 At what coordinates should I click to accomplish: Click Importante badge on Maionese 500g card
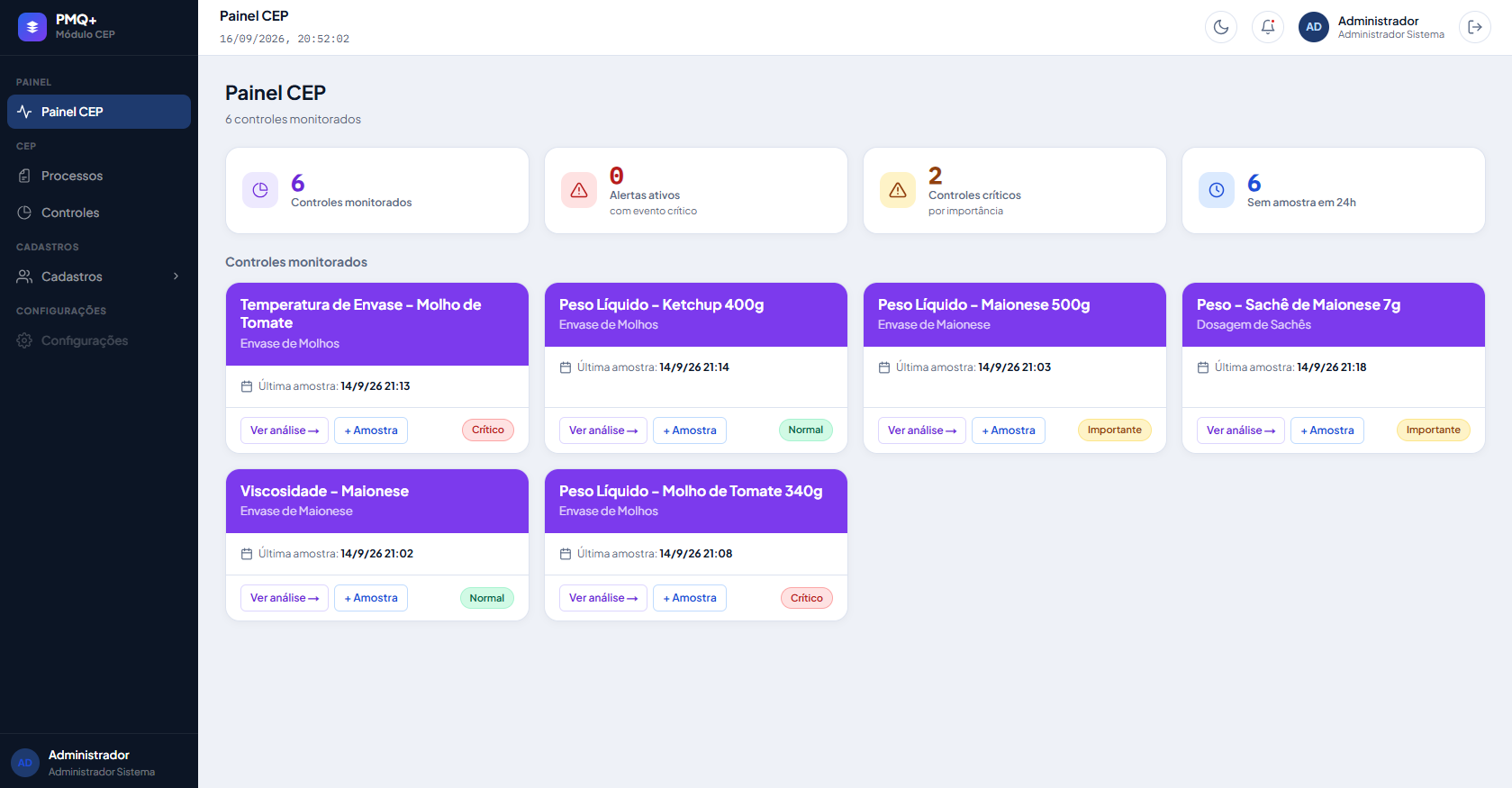pos(1115,430)
